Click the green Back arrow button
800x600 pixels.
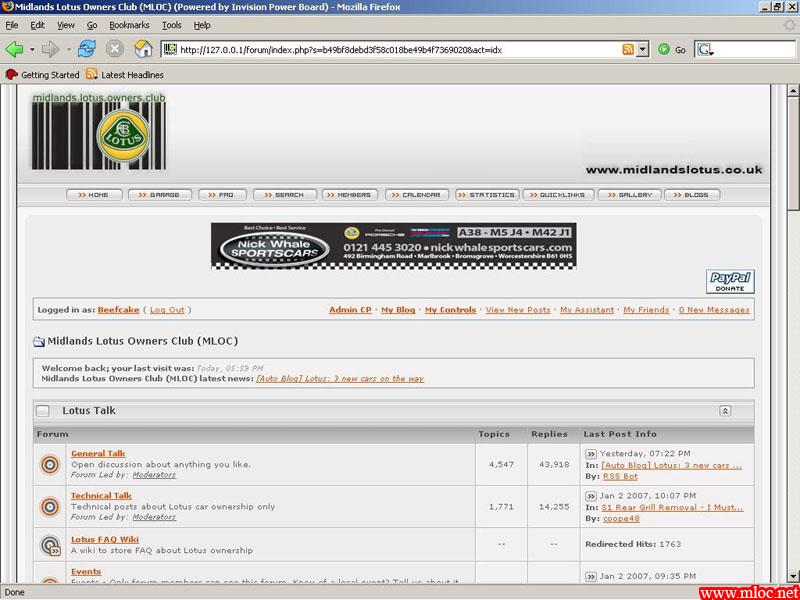pyautogui.click(x=14, y=49)
